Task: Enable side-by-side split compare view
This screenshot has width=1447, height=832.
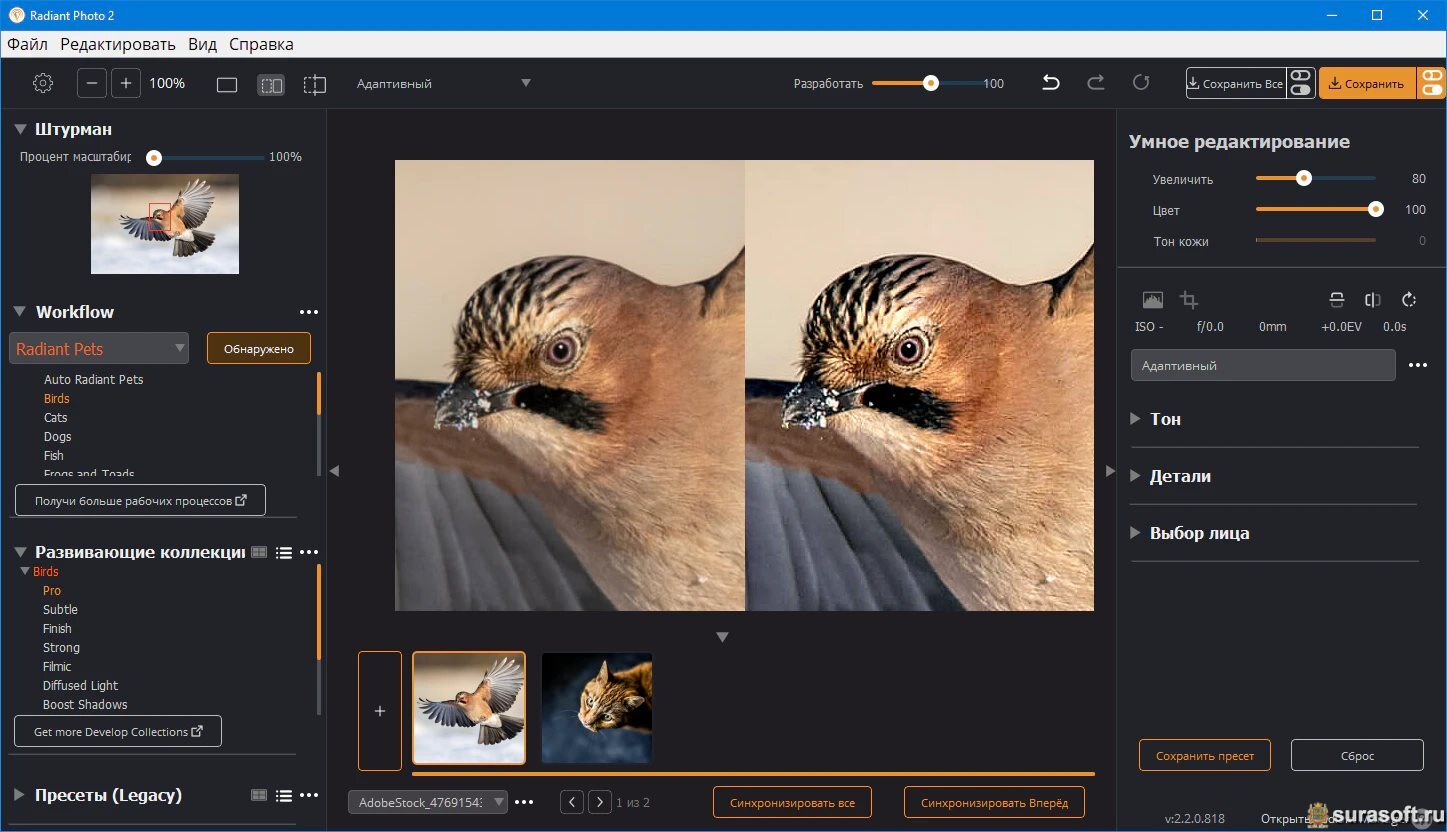Action: coord(271,85)
